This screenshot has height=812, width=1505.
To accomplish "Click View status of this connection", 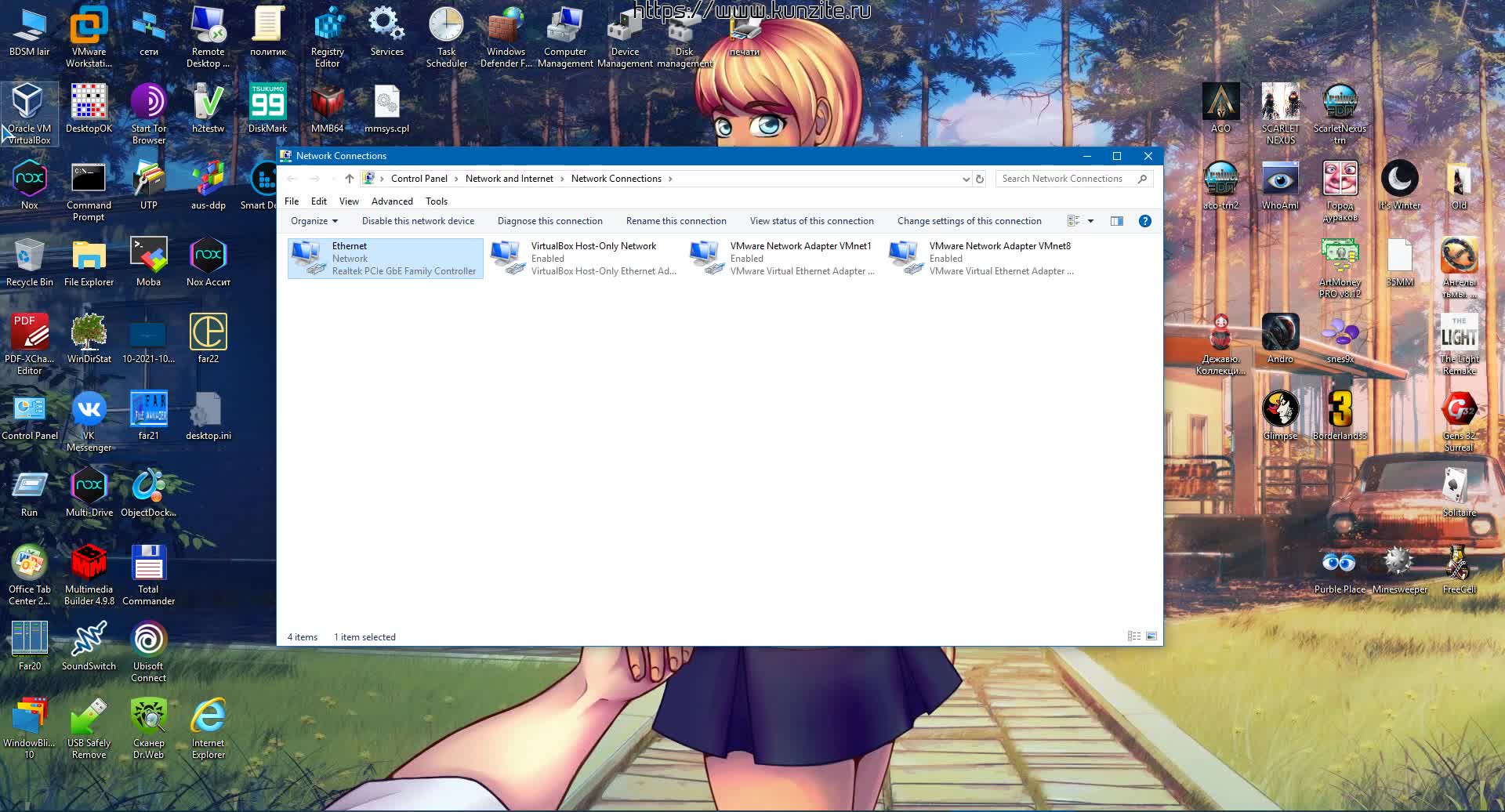I will click(x=812, y=221).
